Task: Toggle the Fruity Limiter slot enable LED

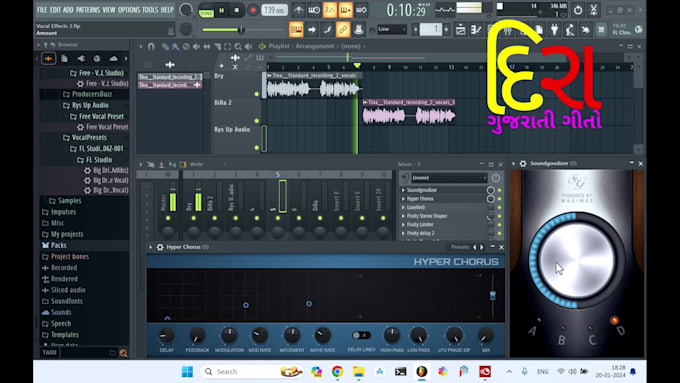Action: (500, 225)
